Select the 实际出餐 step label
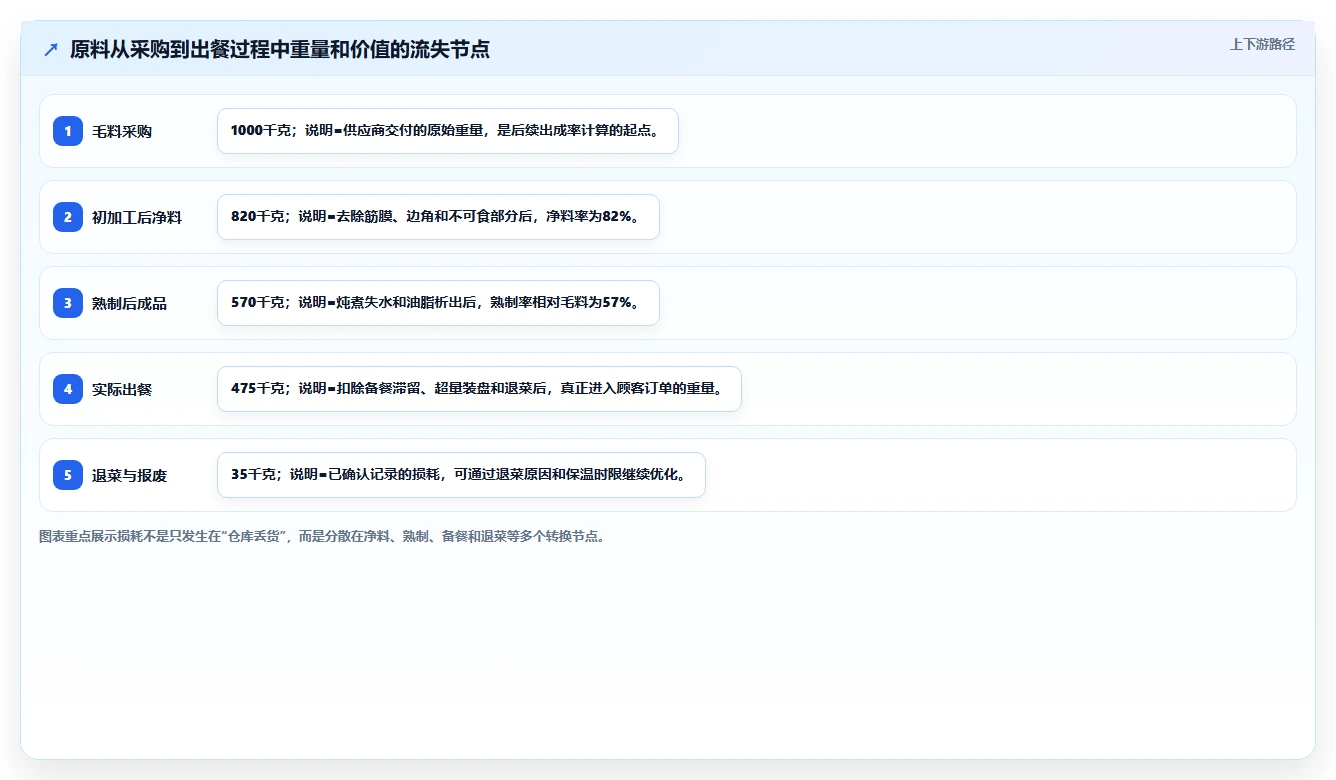 pyautogui.click(x=122, y=389)
